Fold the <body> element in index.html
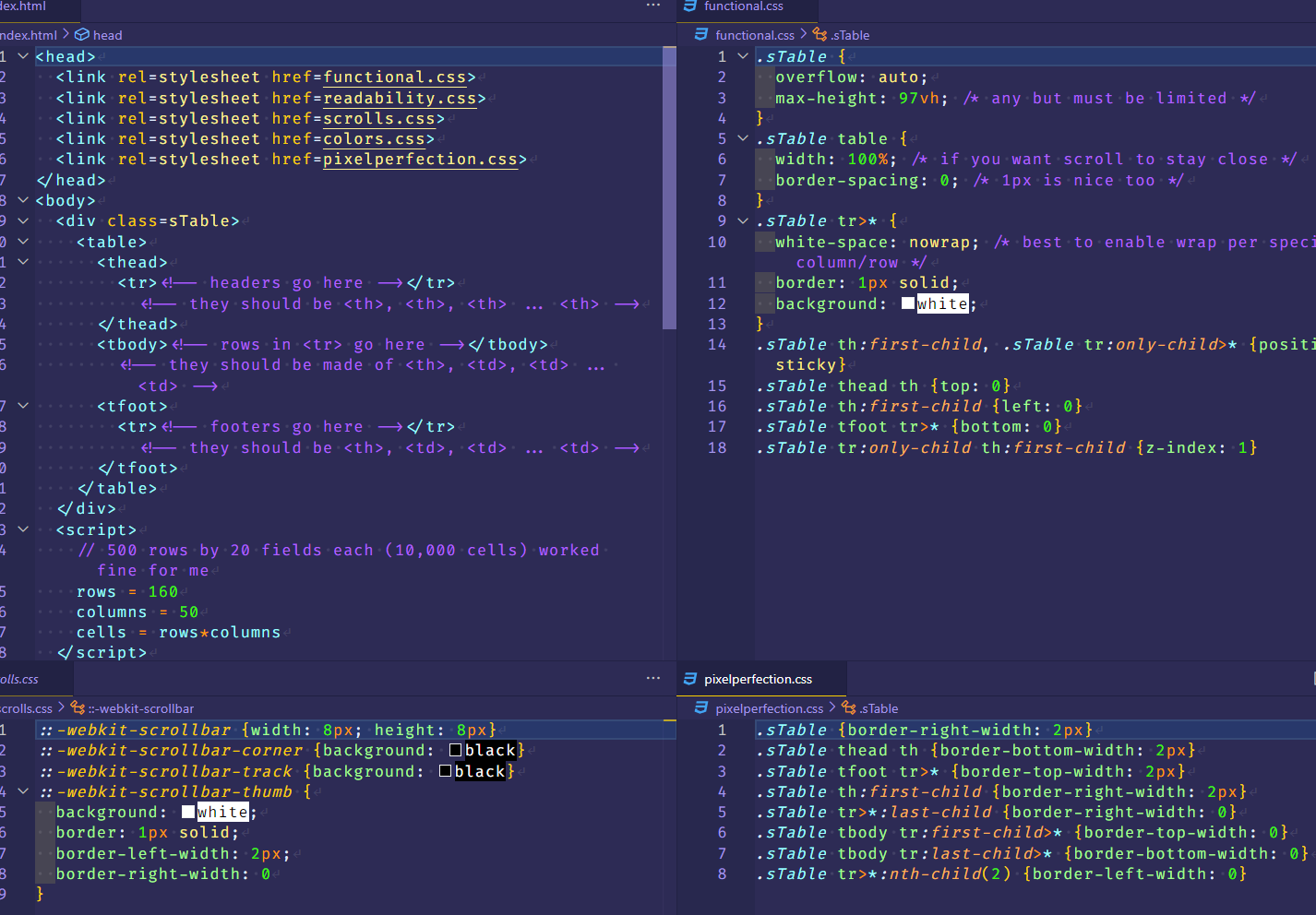This screenshot has height=915, width=1316. point(23,200)
